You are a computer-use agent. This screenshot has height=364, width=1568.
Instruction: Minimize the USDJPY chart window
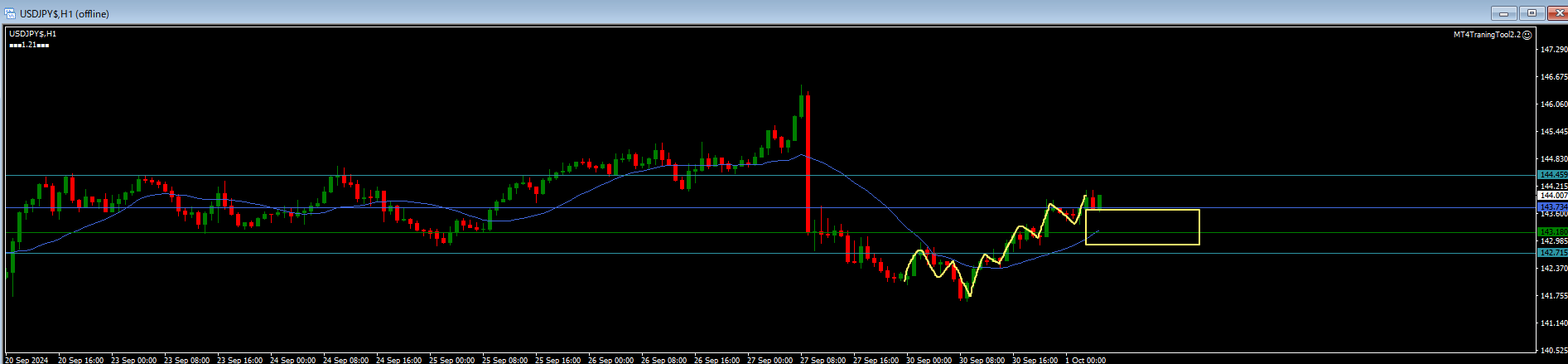pyautogui.click(x=1503, y=13)
